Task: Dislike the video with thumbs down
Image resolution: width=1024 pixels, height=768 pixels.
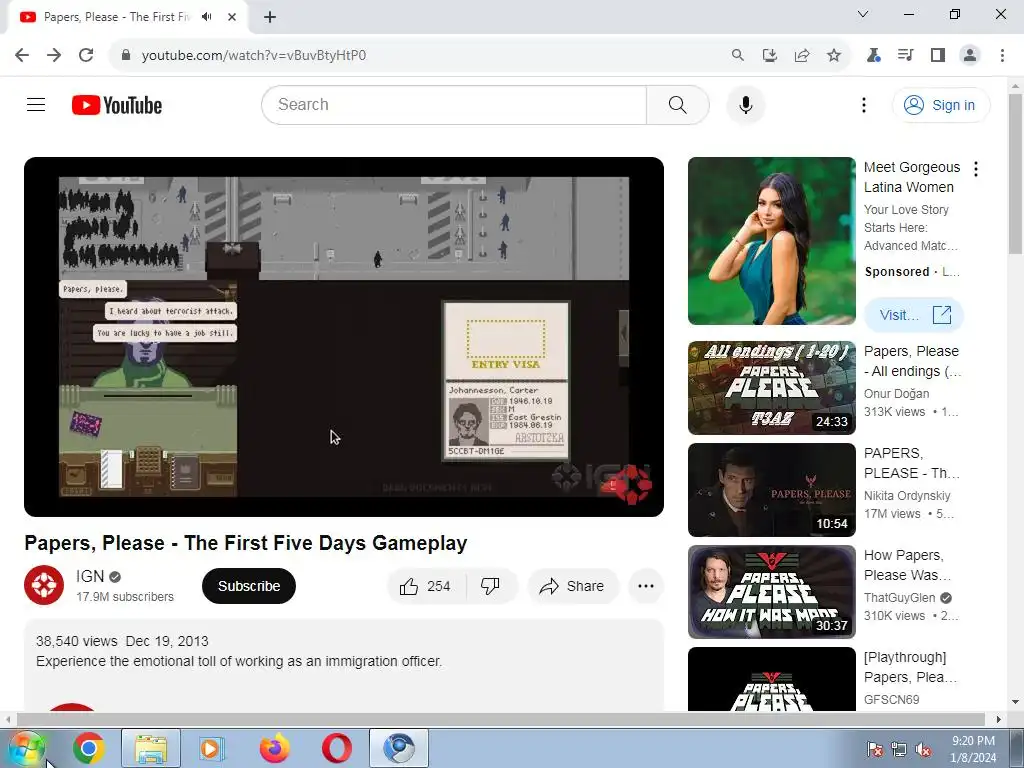Action: pyautogui.click(x=491, y=586)
